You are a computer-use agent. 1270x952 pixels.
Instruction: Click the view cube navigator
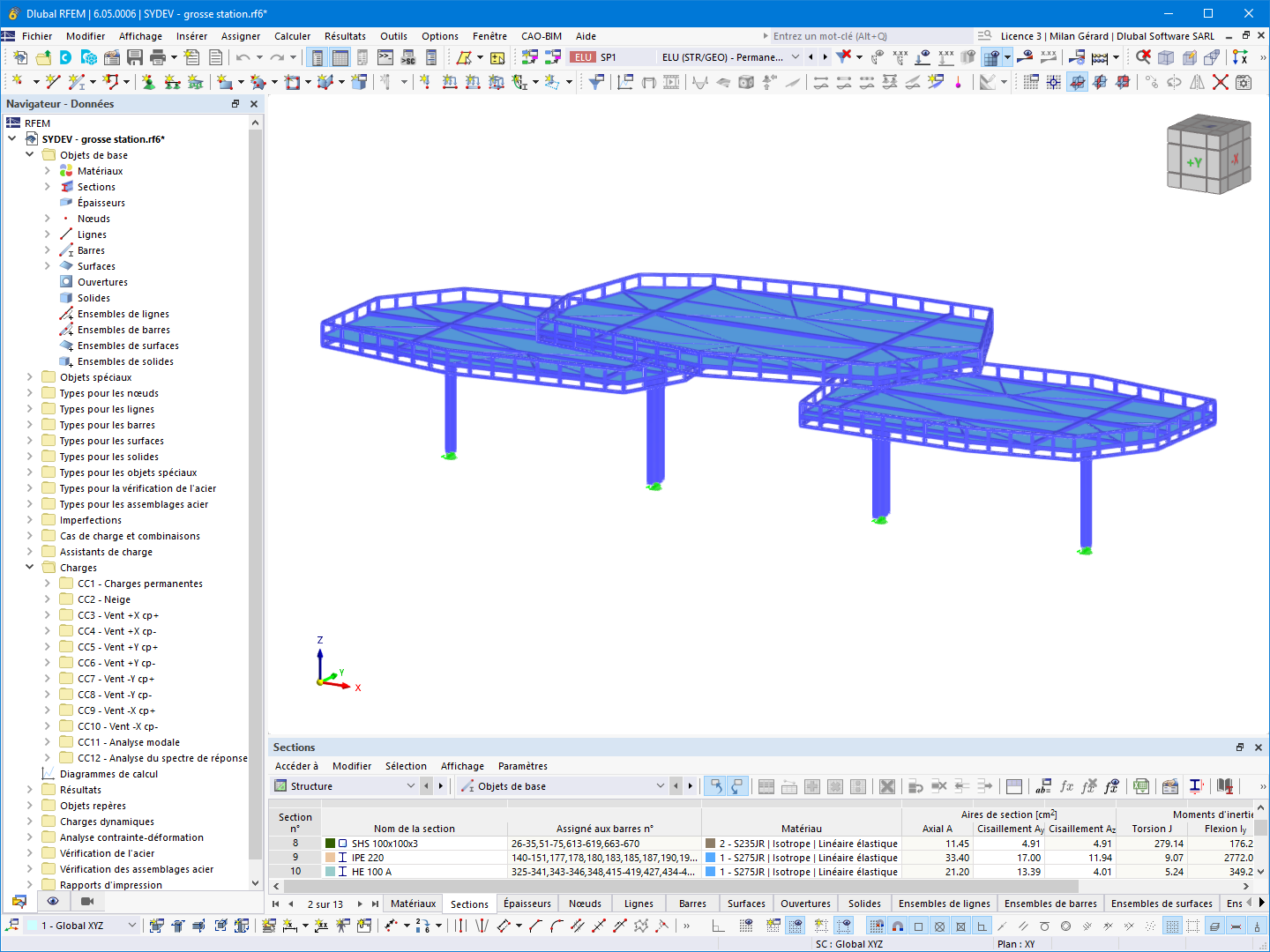(1209, 155)
